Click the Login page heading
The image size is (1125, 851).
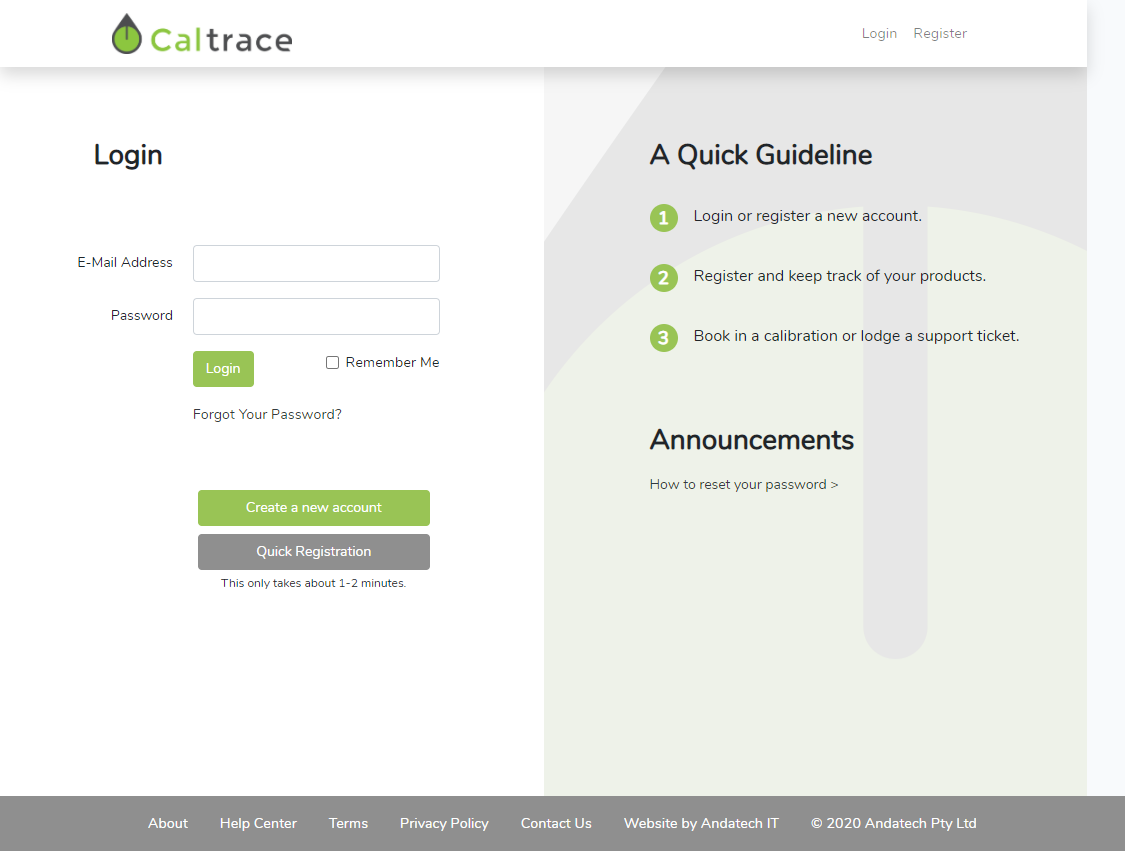coord(128,156)
